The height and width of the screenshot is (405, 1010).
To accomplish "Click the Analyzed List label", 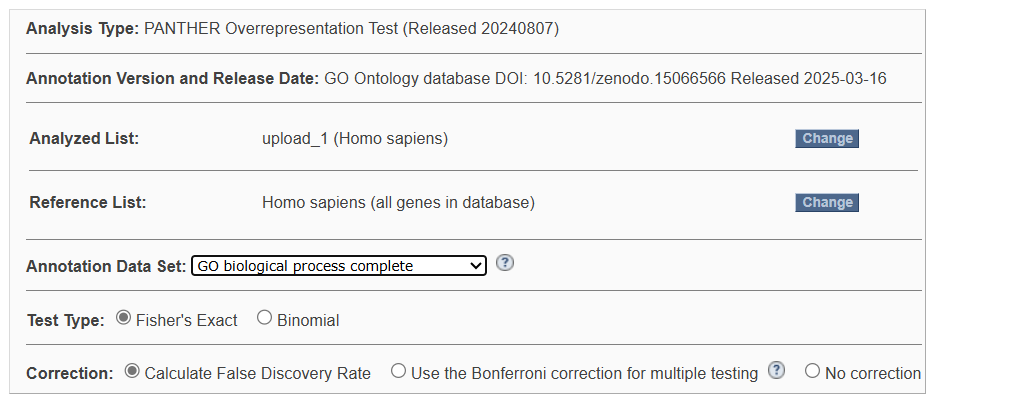I will click(x=84, y=138).
